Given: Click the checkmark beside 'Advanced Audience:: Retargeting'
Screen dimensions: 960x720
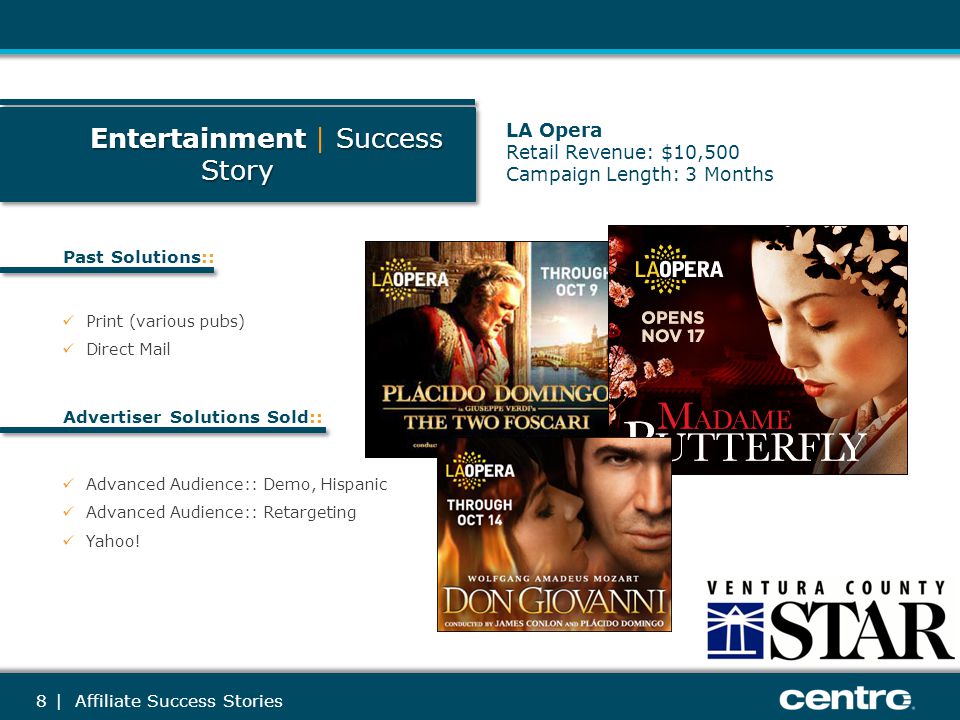Looking at the screenshot, I should (x=69, y=511).
